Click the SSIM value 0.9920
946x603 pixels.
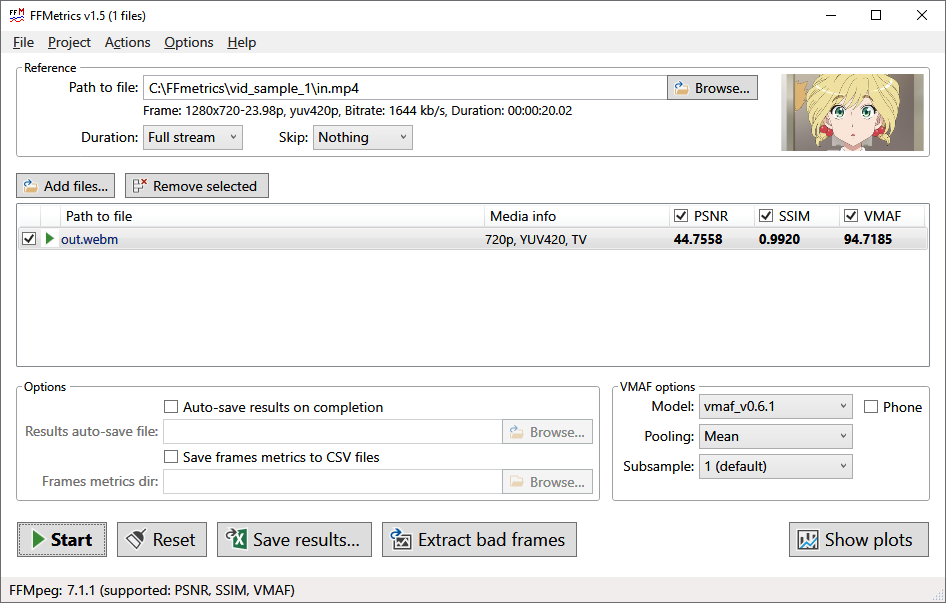779,239
